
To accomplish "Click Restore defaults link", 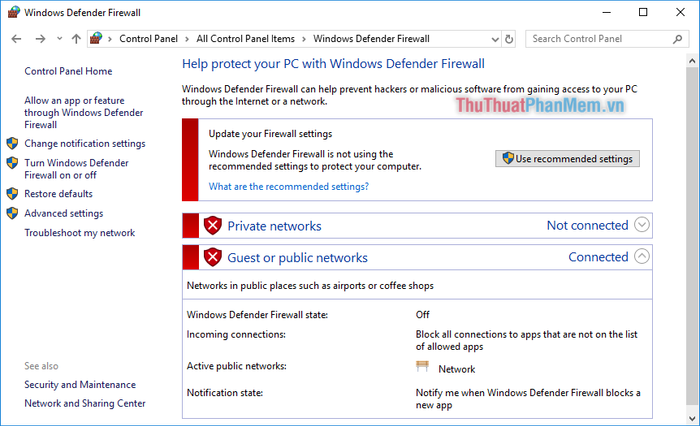I will pos(58,194).
